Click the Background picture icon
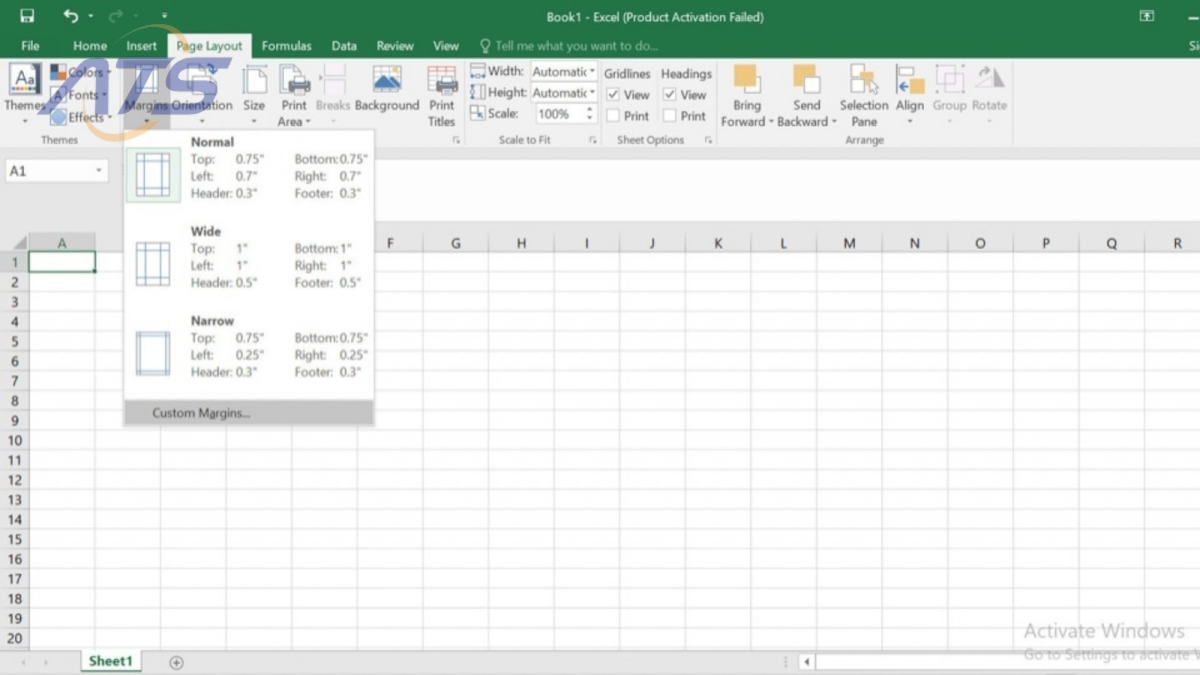 click(387, 80)
